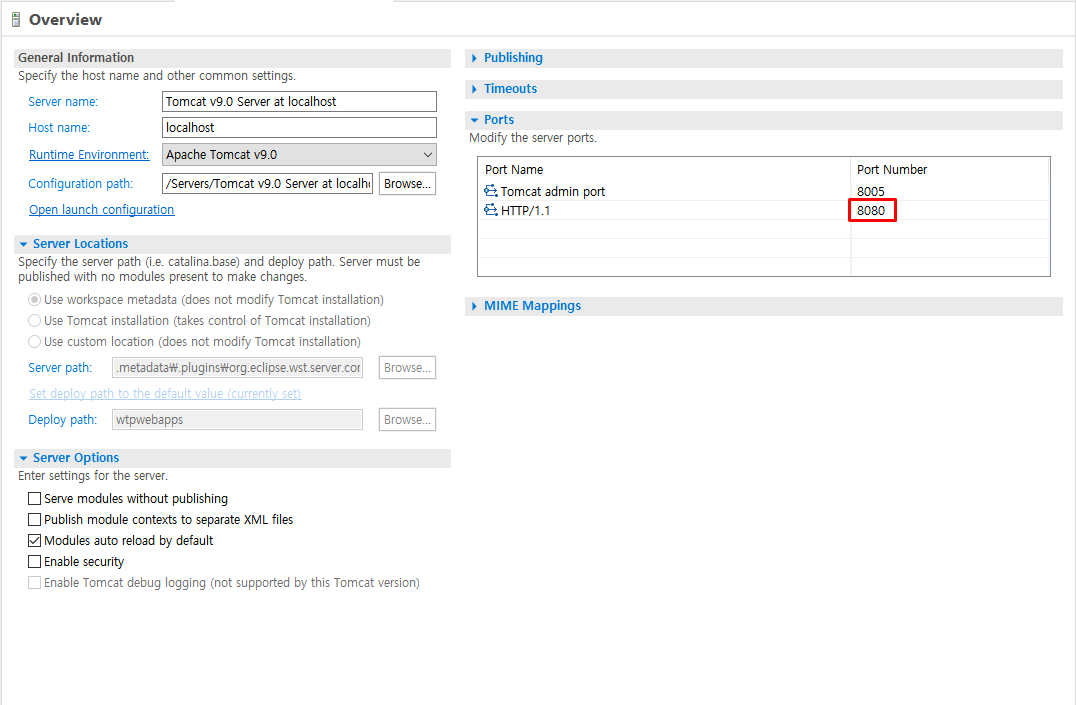The height and width of the screenshot is (705, 1076).
Task: Select Use Tomcat installation radio option
Action: pyautogui.click(x=34, y=321)
